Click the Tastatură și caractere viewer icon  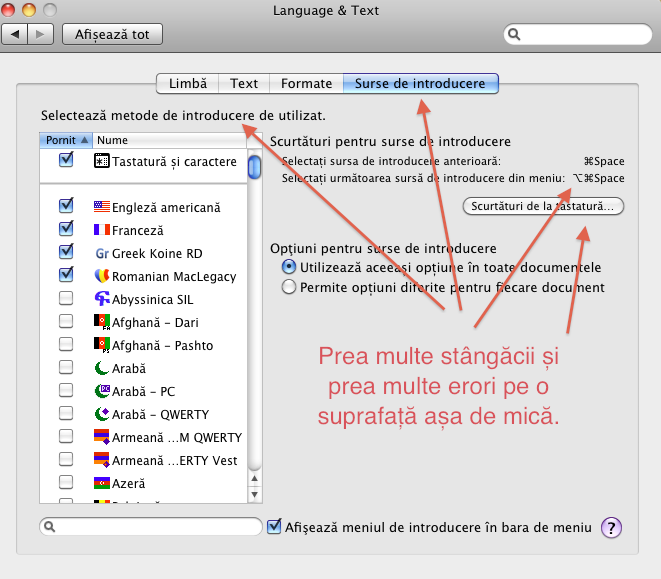coord(102,161)
